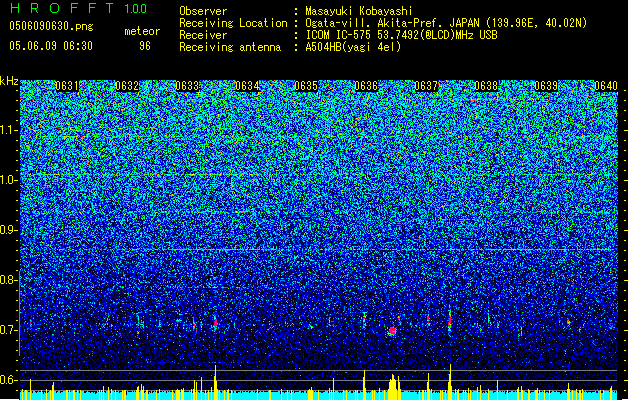Image resolution: width=629 pixels, height=400 pixels.
Task: Click the 0640 time marker
Action: pos(606,86)
